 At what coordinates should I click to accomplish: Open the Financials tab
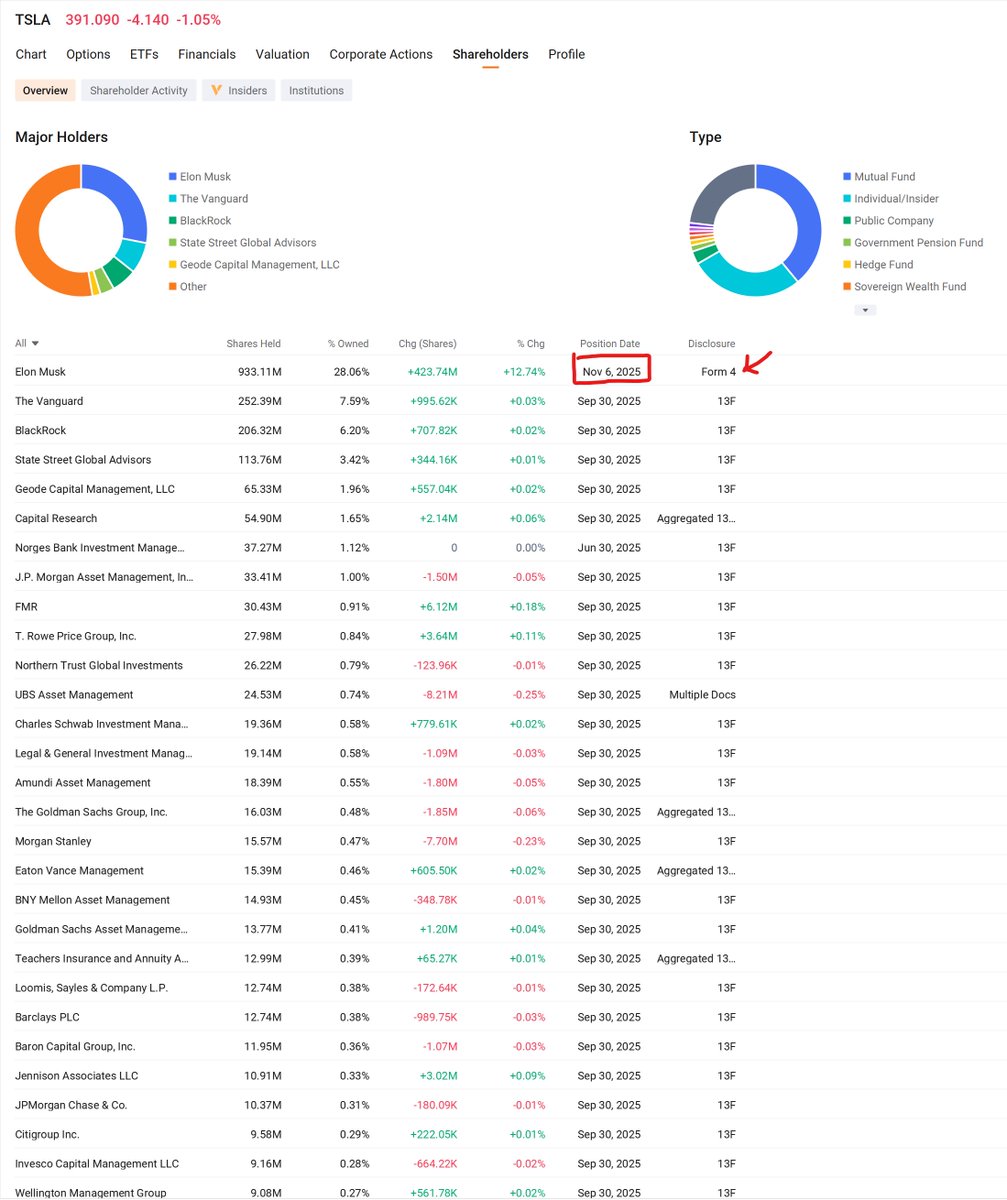207,54
